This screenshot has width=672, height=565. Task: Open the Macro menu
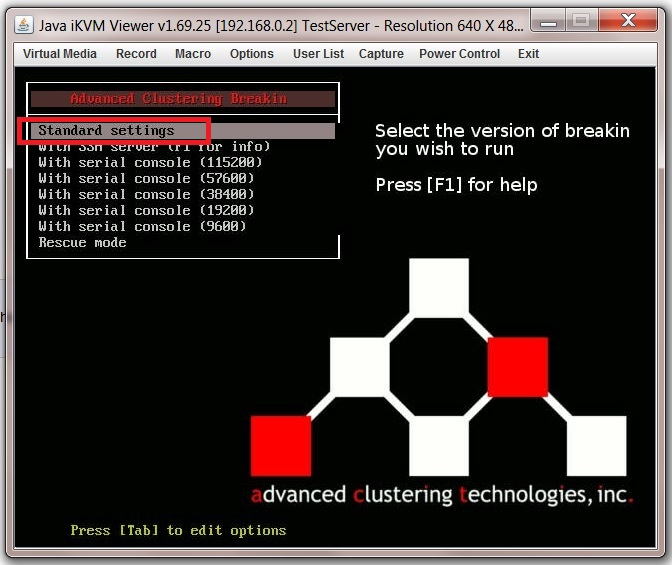[x=193, y=54]
